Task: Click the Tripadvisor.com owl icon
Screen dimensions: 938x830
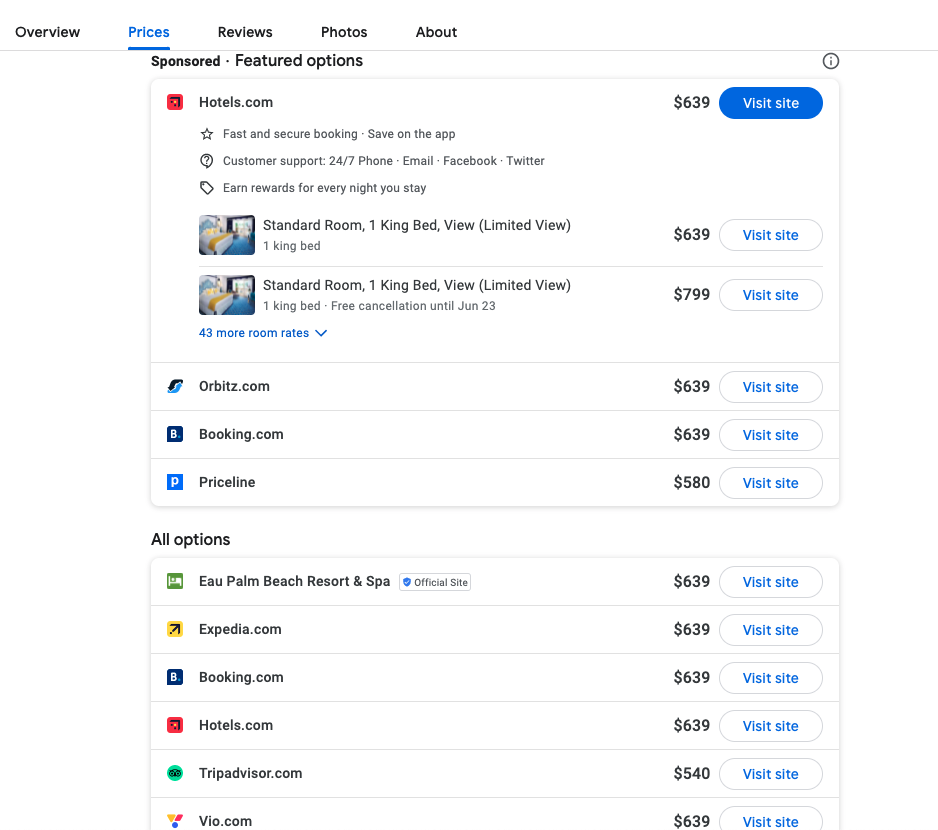Action: (x=175, y=773)
